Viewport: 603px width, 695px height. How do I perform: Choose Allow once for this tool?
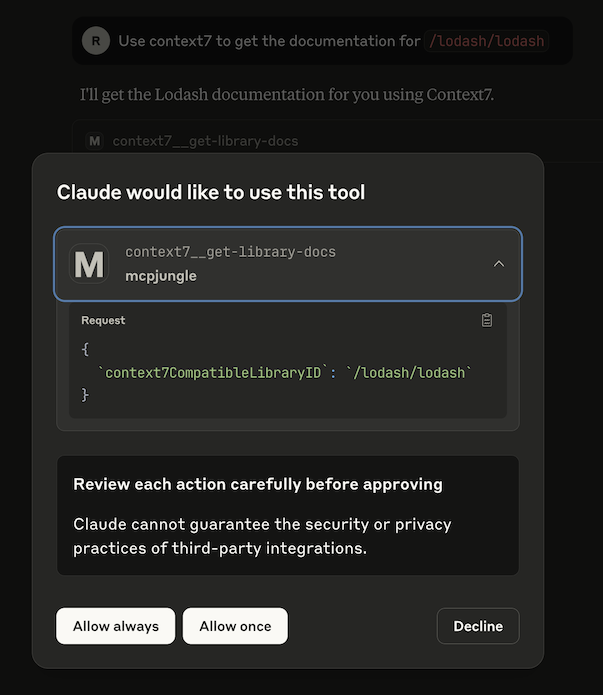click(x=235, y=626)
